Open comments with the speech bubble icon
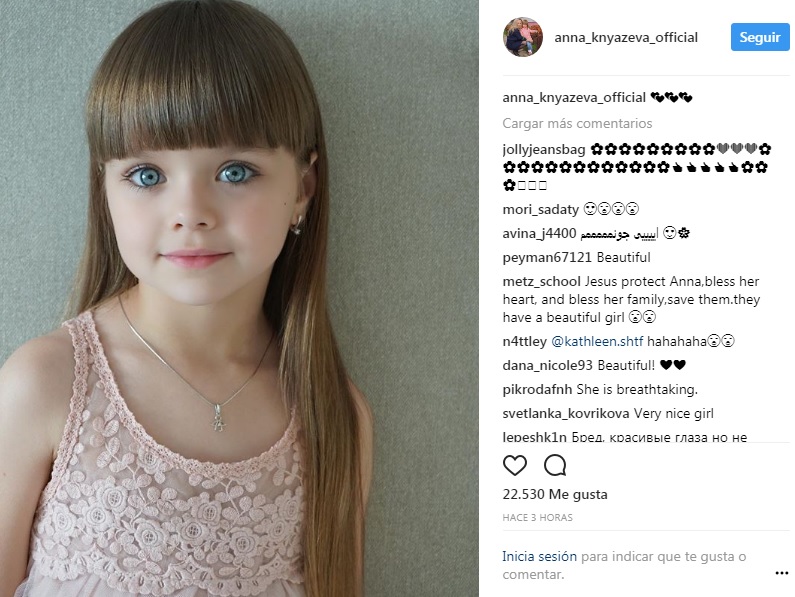 tap(555, 465)
